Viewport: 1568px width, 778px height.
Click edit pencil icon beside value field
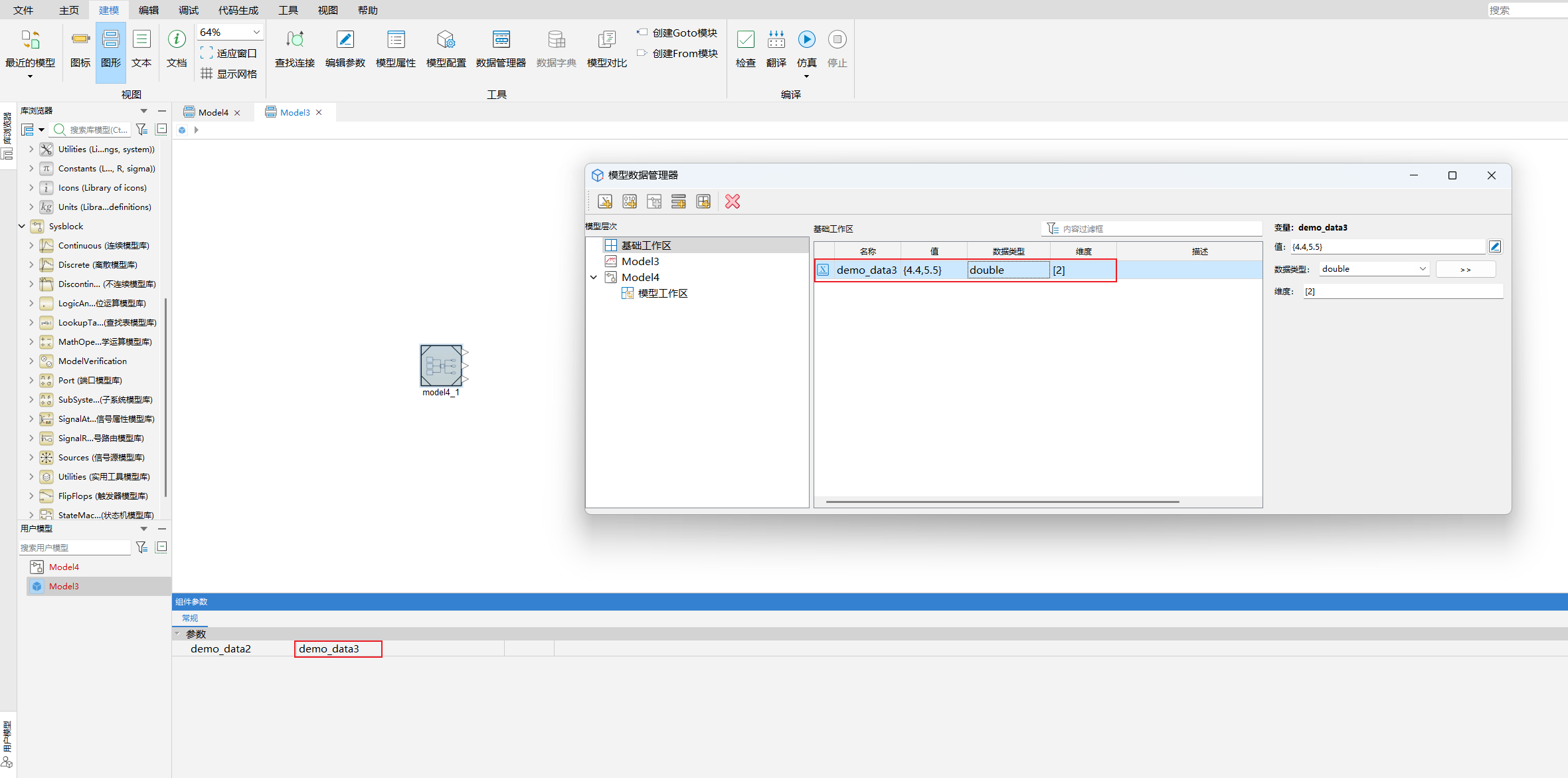pos(1494,246)
